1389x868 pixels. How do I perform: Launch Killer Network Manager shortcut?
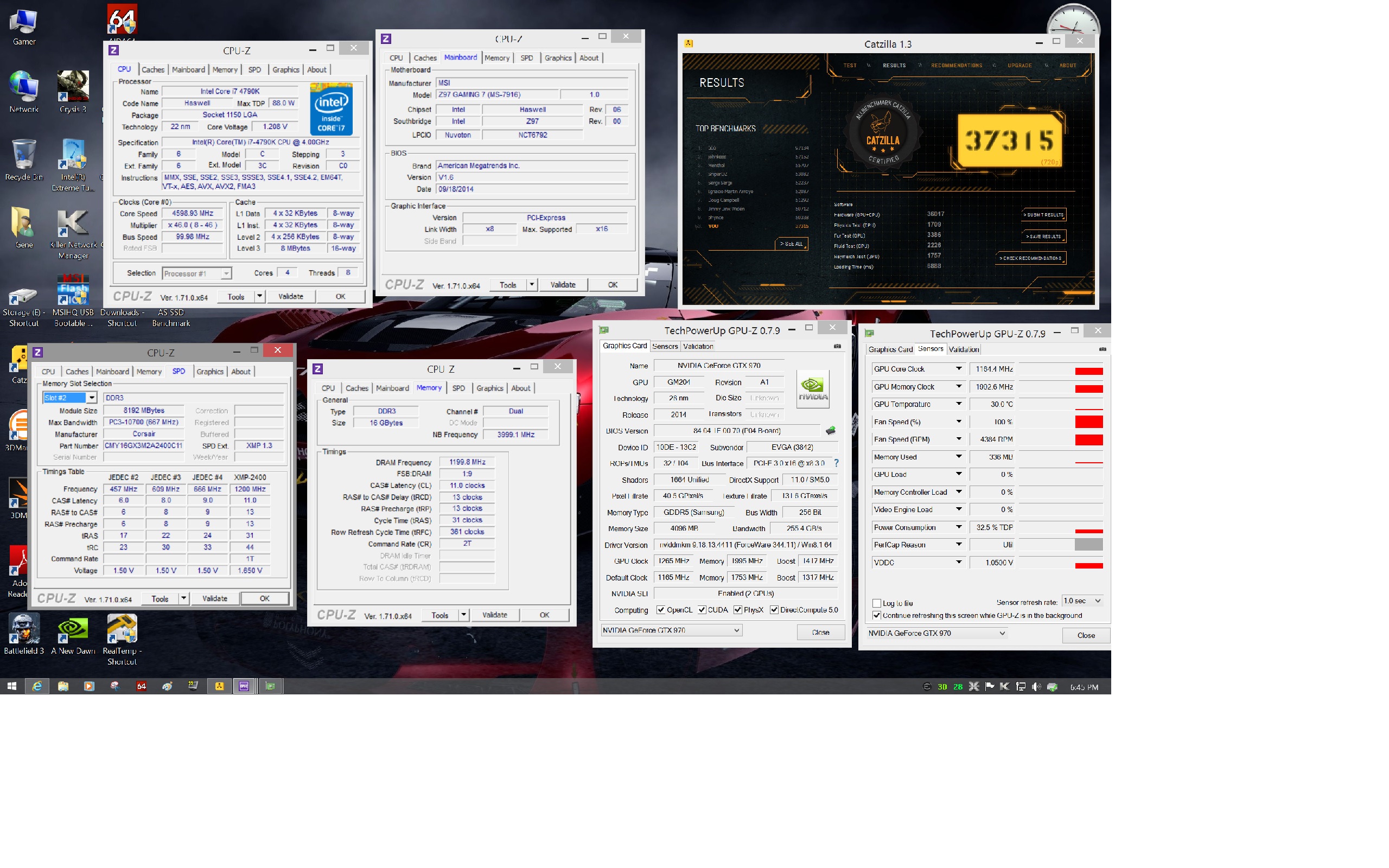pos(73,233)
